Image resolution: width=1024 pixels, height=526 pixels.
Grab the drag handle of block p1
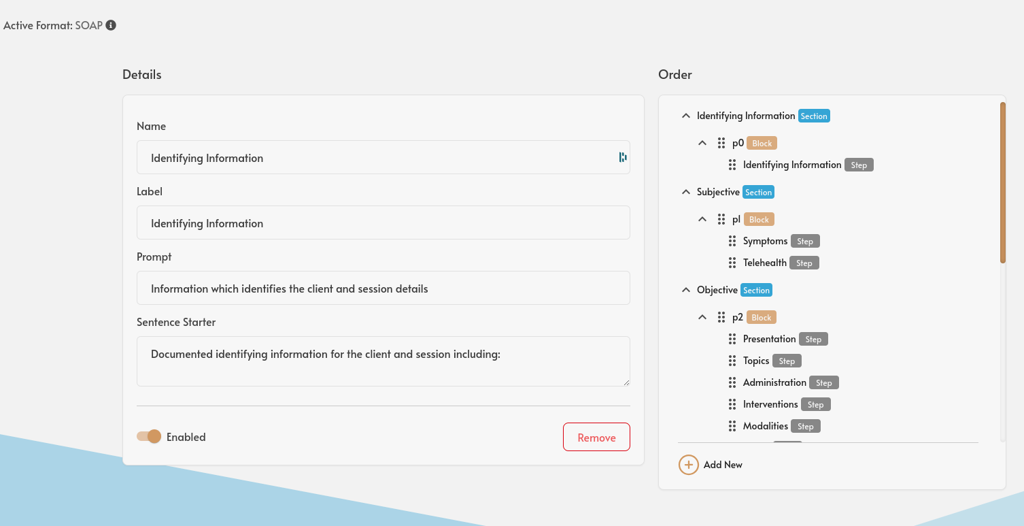pos(721,219)
